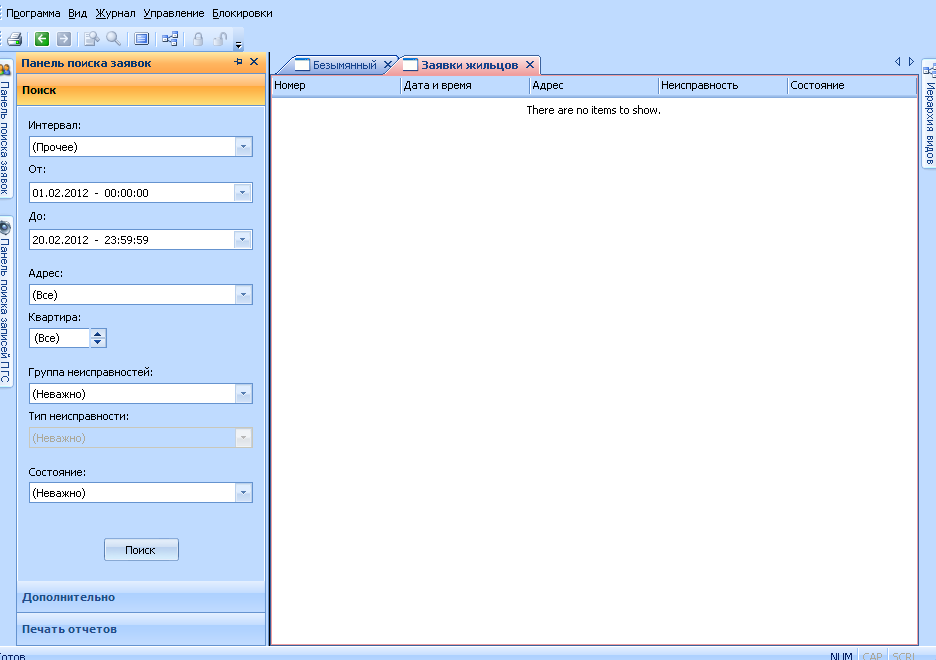Click the gray forward arrow icon
Viewport: 936px width, 660px height.
(64, 39)
